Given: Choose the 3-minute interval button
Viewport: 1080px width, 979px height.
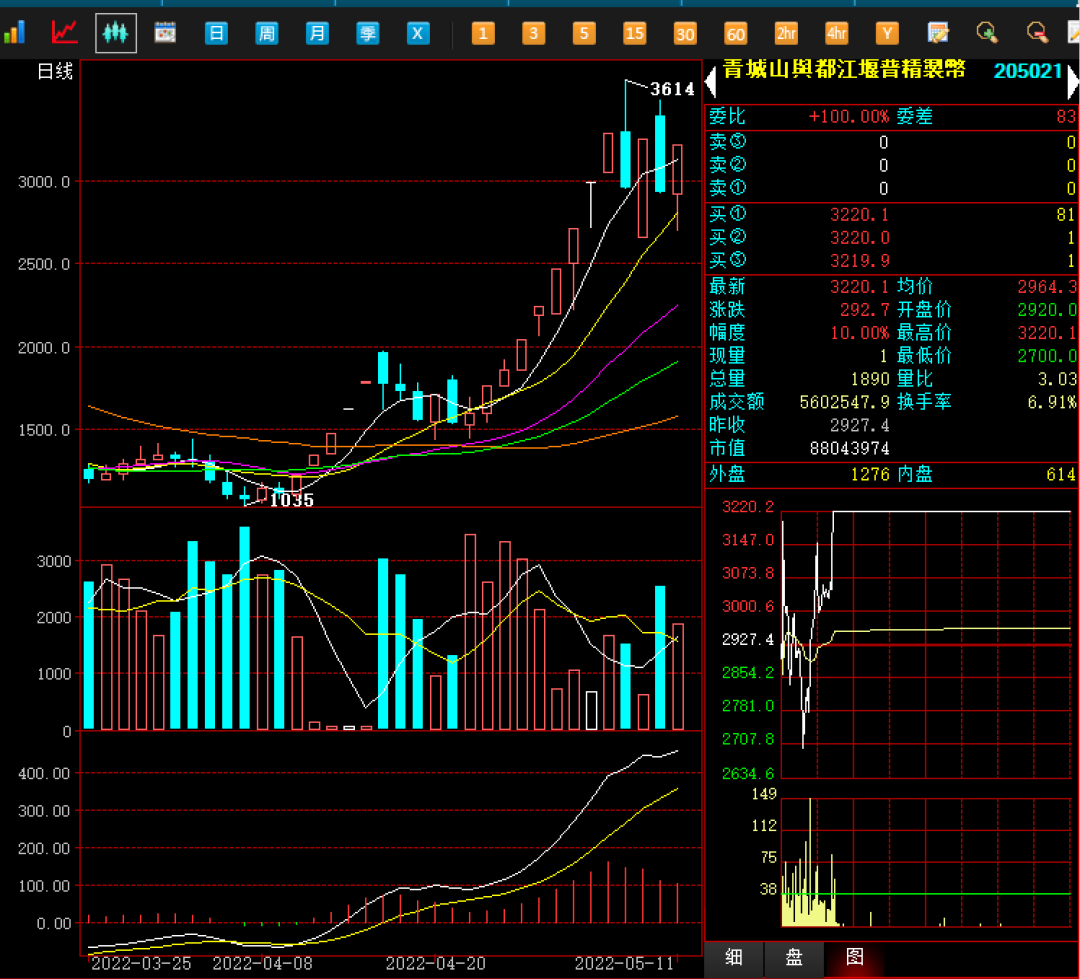Looking at the screenshot, I should (533, 33).
